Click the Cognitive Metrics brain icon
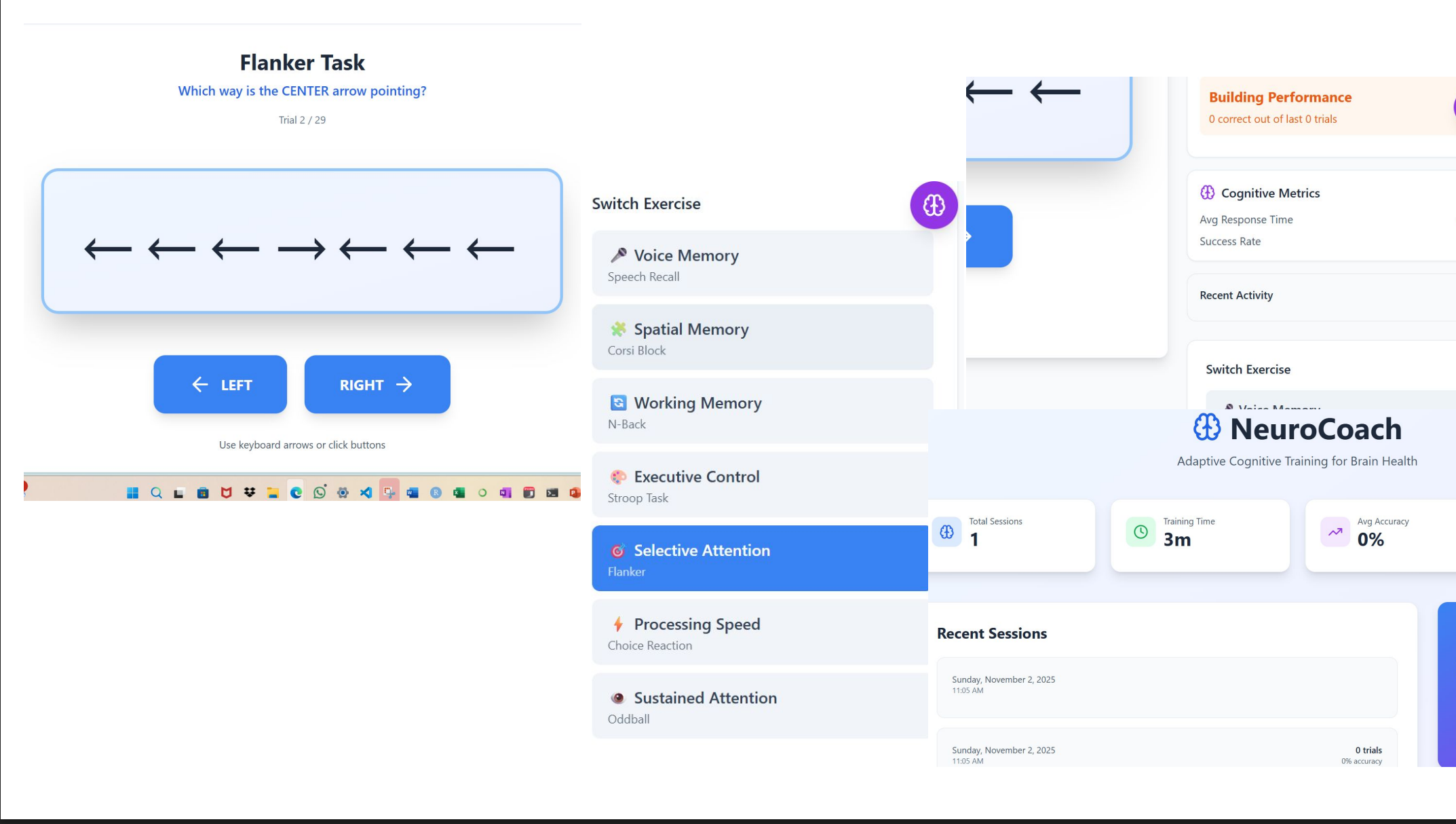The width and height of the screenshot is (1456, 824). coord(1207,193)
